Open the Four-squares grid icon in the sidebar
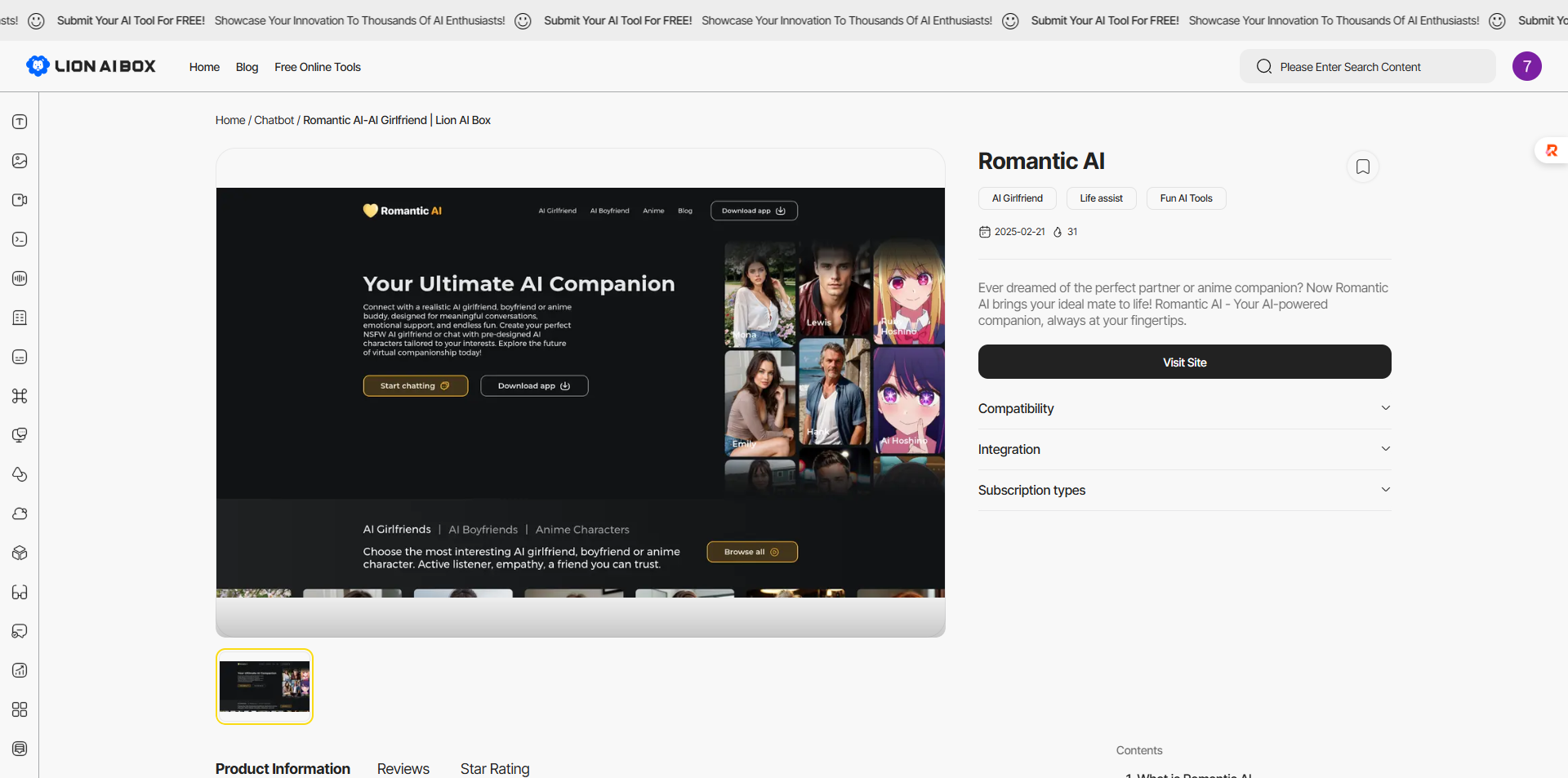1568x778 pixels. point(20,709)
